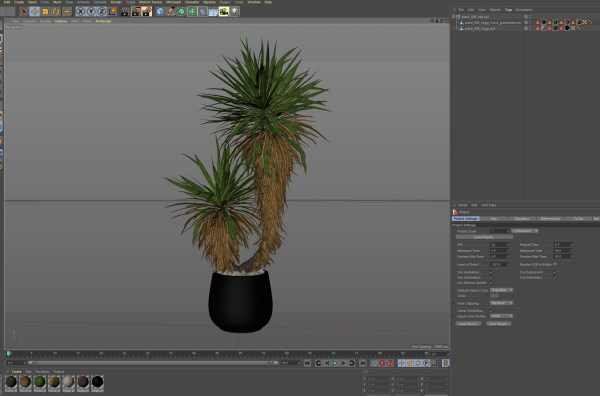Toggle X-axis lock
The width and height of the screenshot is (600, 396).
pos(80,11)
